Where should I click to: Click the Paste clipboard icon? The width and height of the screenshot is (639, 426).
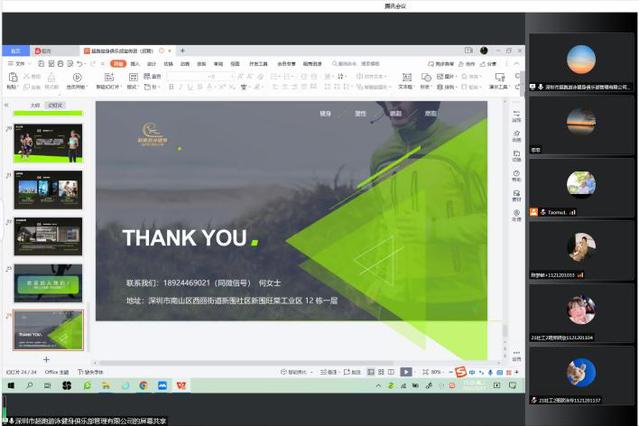[13, 77]
